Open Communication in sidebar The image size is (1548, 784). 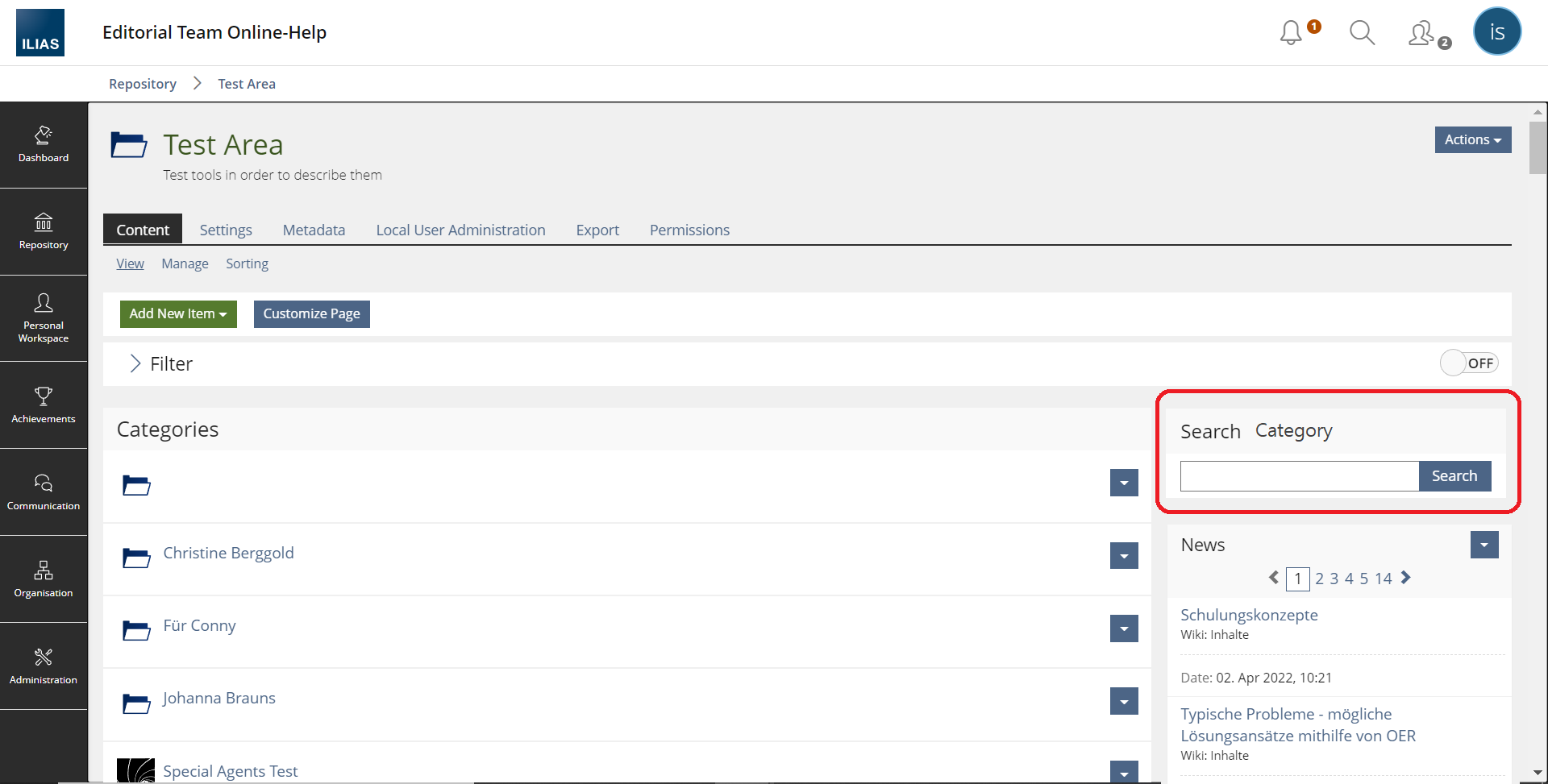tap(44, 492)
